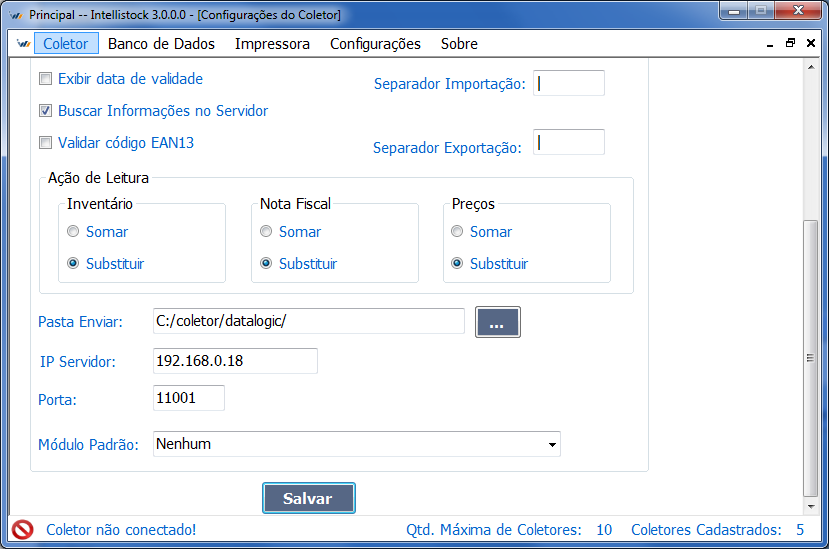
Task: Enable Exibir data de validade checkbox
Action: click(45, 79)
